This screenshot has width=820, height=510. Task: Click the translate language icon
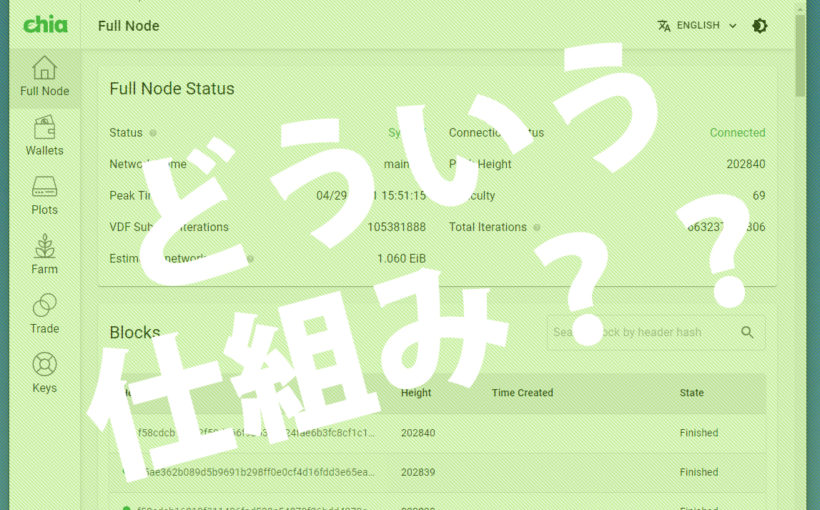[664, 26]
